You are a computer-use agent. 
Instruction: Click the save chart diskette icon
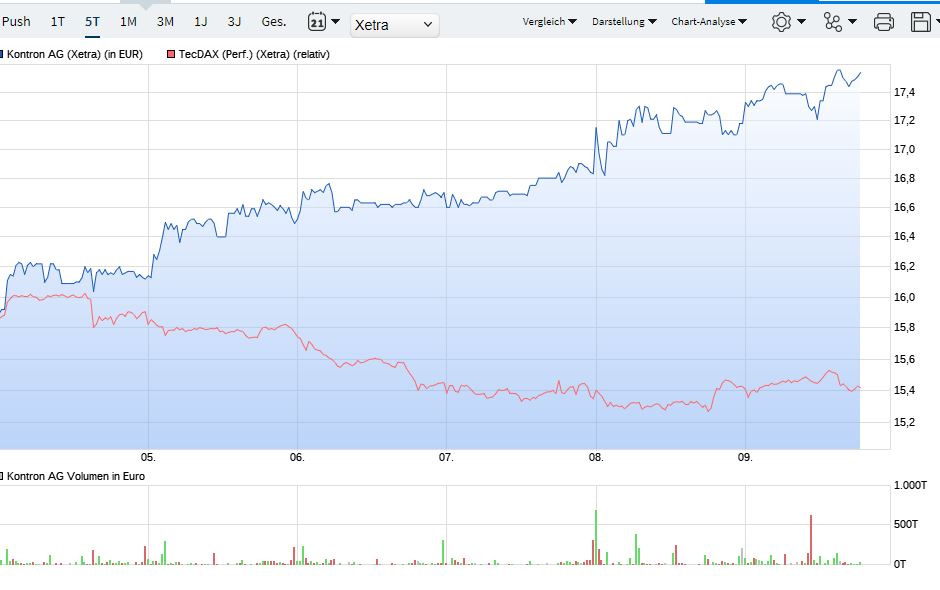pos(921,21)
